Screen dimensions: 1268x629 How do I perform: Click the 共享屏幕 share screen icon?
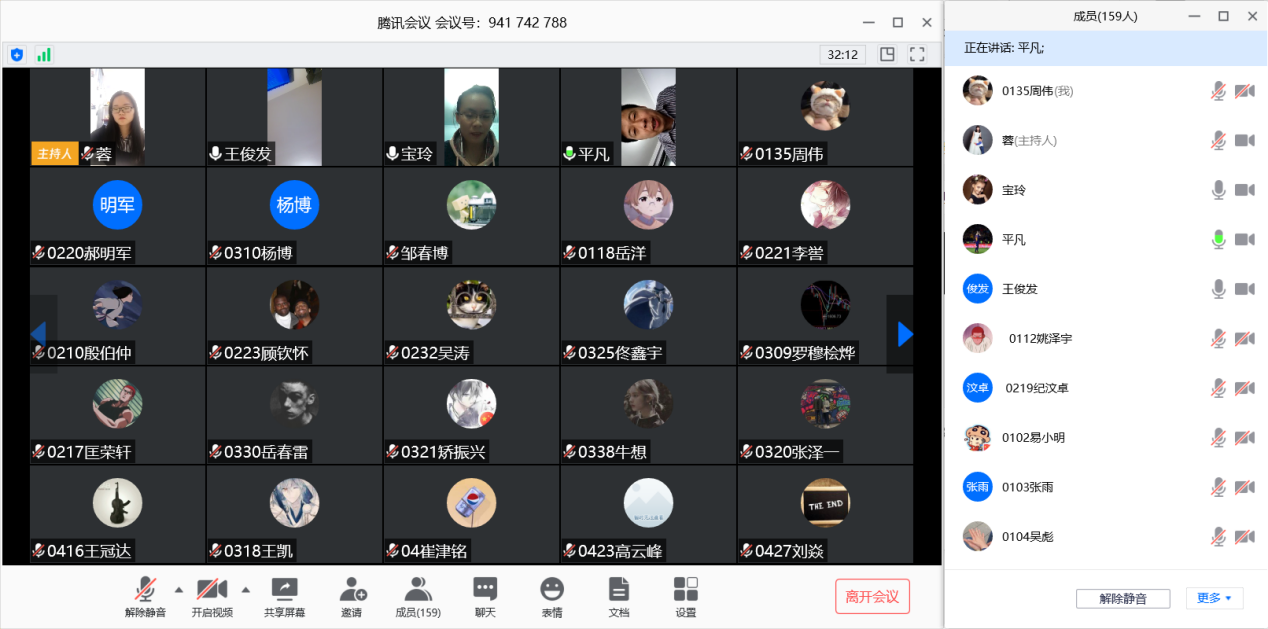pos(285,589)
